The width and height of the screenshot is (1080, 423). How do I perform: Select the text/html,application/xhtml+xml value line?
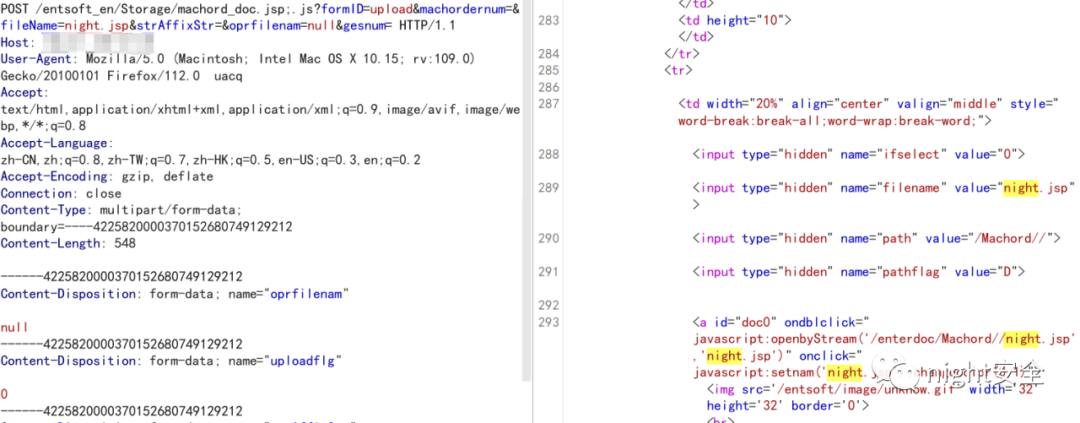click(260, 110)
